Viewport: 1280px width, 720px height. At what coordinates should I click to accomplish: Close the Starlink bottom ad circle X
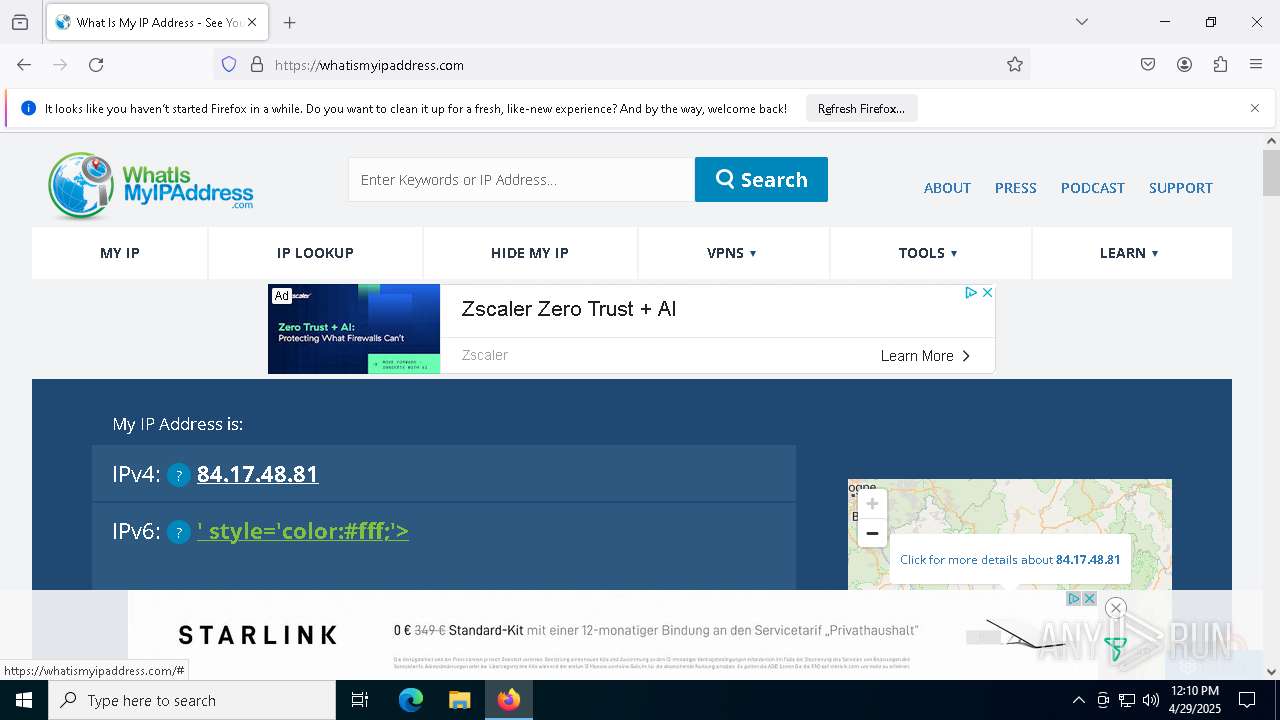click(1115, 607)
